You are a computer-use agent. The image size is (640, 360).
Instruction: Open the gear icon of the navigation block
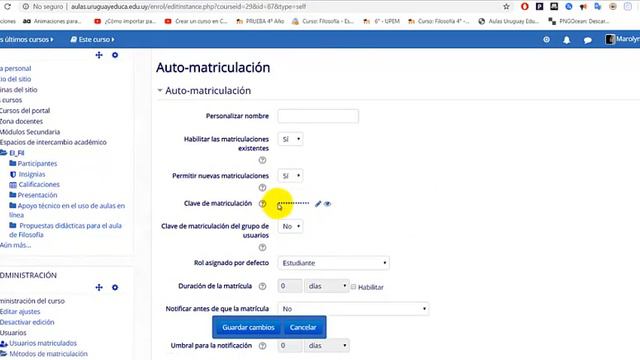(x=115, y=55)
